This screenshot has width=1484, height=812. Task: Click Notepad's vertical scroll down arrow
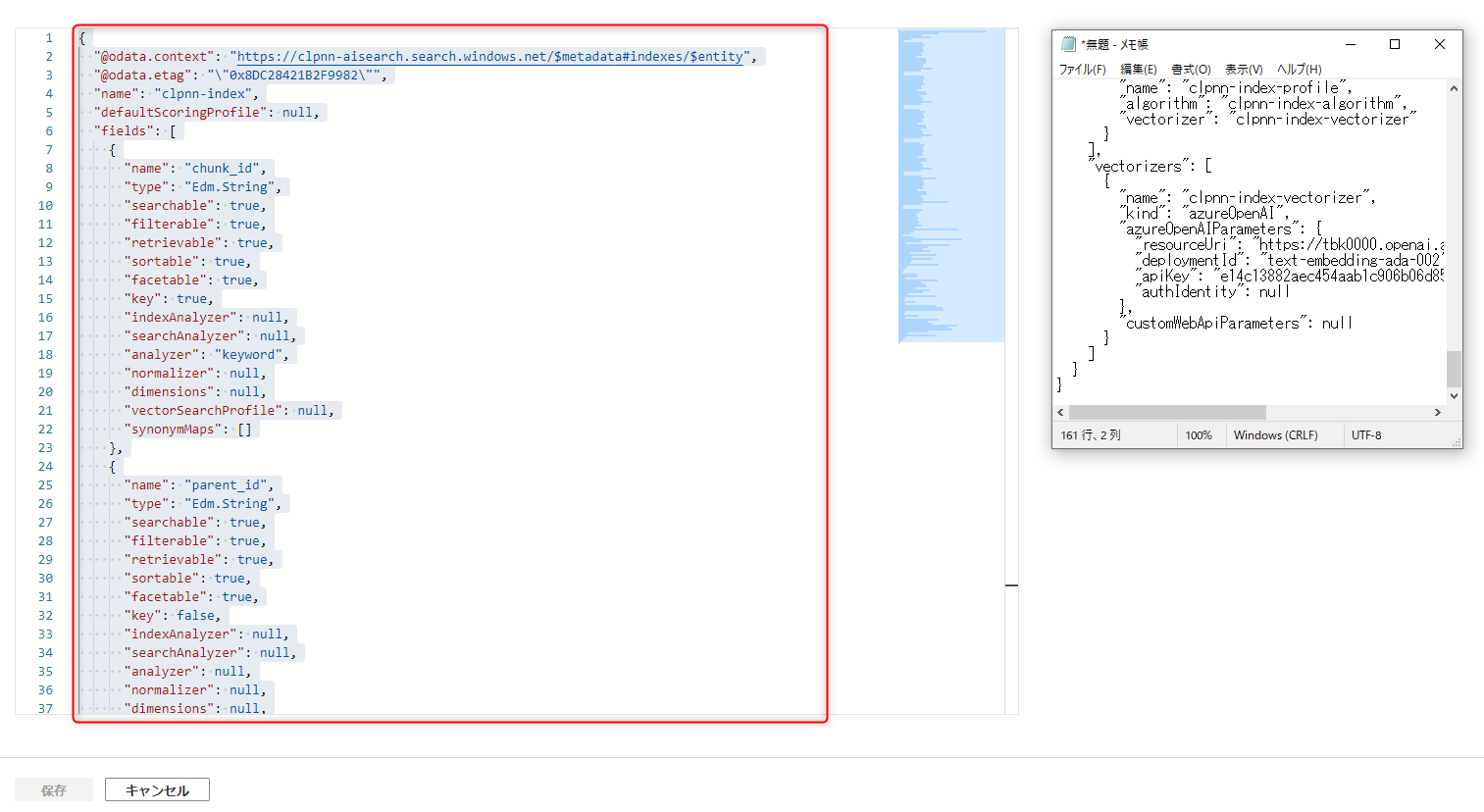[x=1454, y=396]
